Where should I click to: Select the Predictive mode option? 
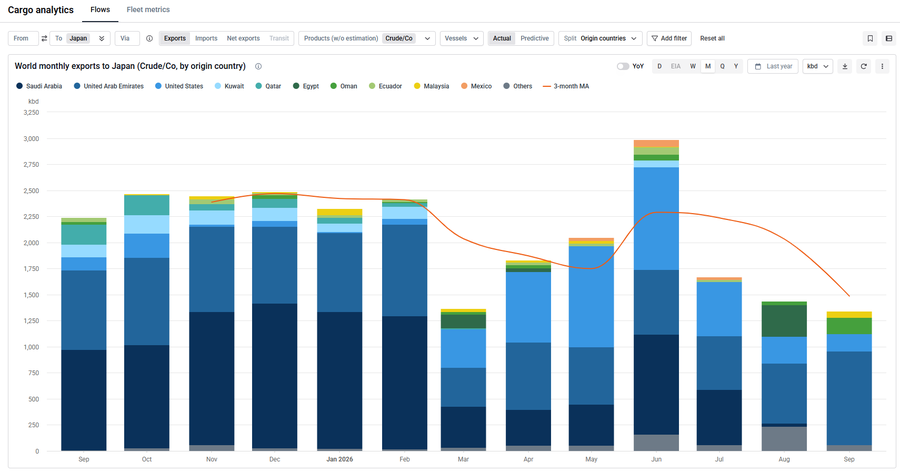tap(534, 38)
